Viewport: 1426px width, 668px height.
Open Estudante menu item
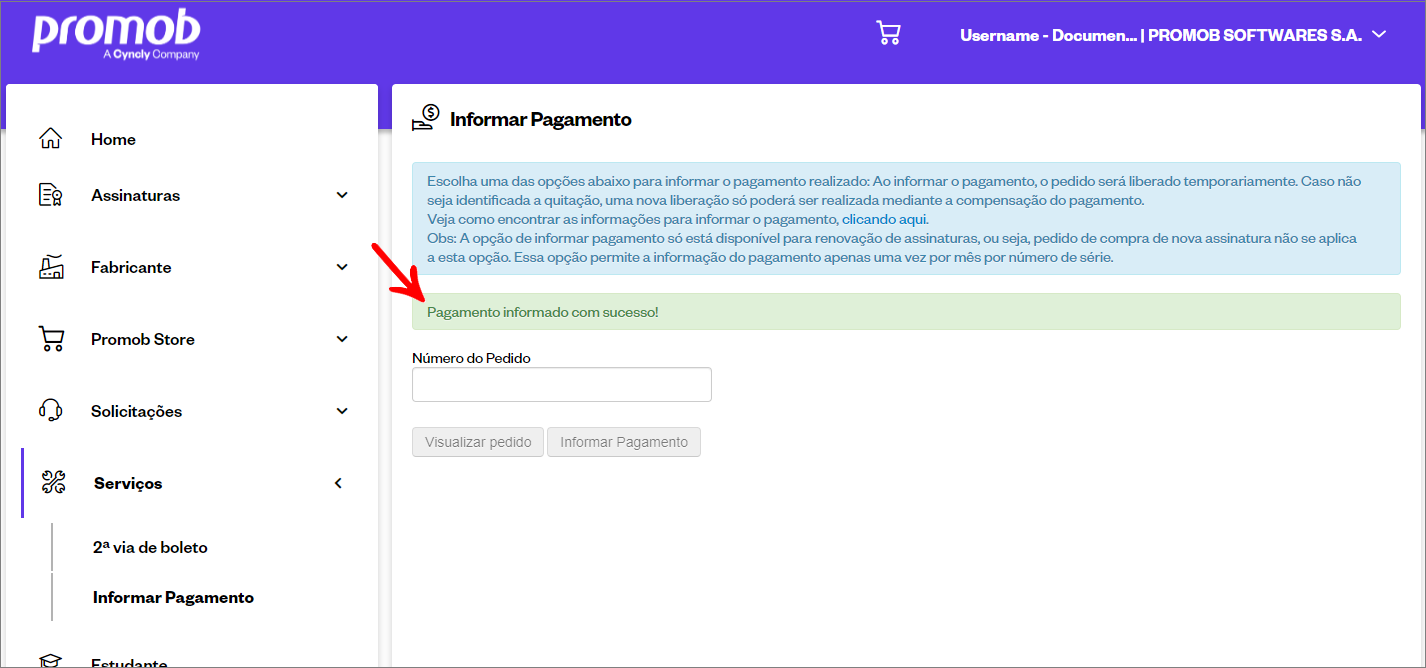click(x=129, y=662)
